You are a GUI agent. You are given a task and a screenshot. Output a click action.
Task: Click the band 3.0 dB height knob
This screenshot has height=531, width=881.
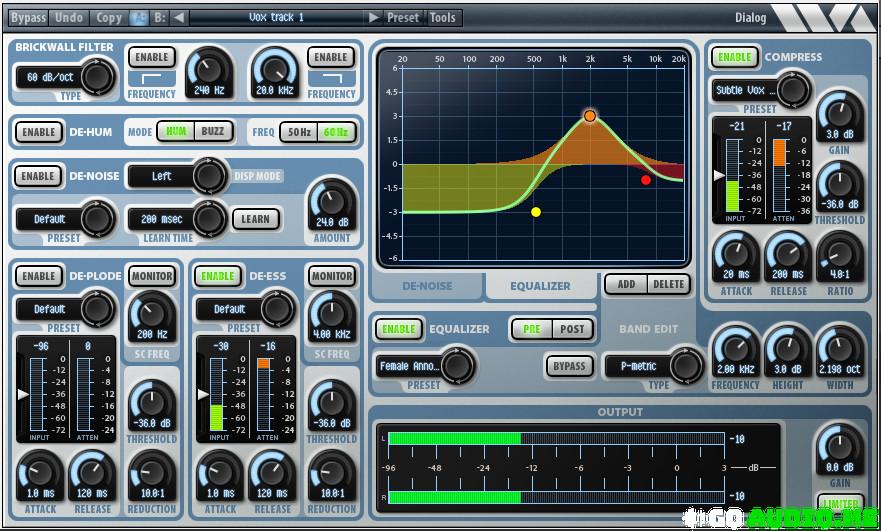coord(787,348)
